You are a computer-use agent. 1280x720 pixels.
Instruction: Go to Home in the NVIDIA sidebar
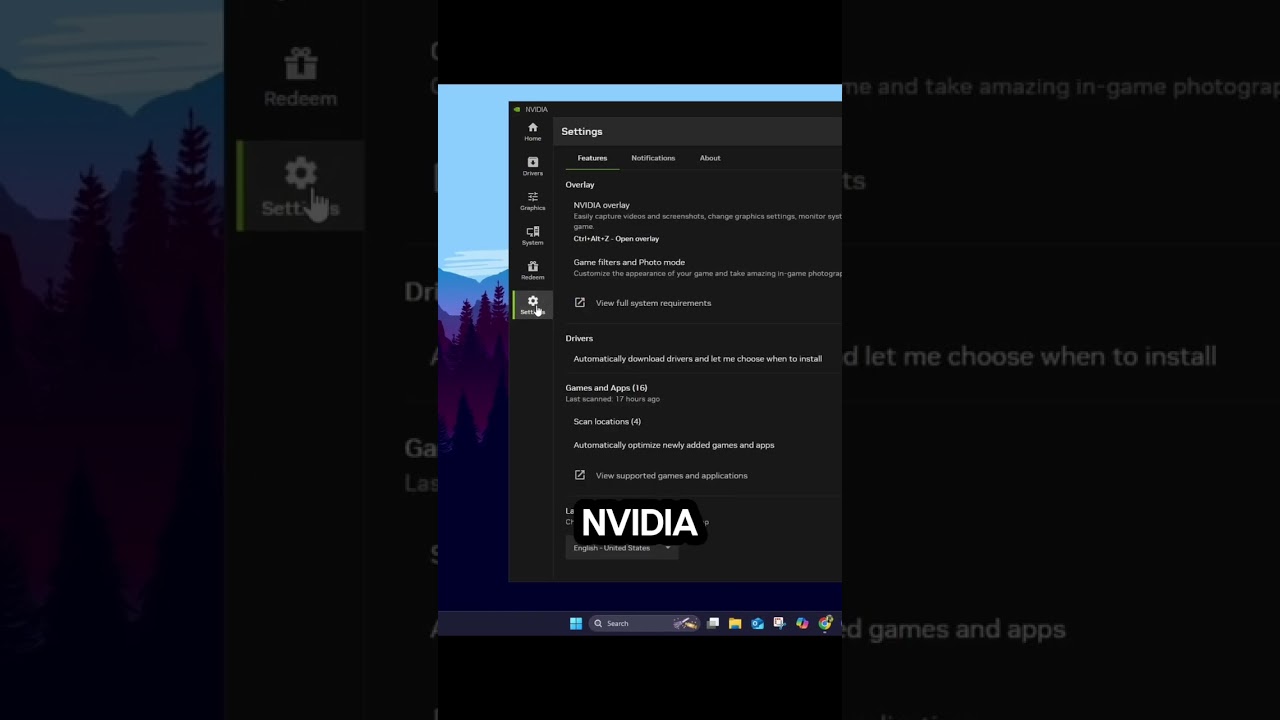(532, 131)
